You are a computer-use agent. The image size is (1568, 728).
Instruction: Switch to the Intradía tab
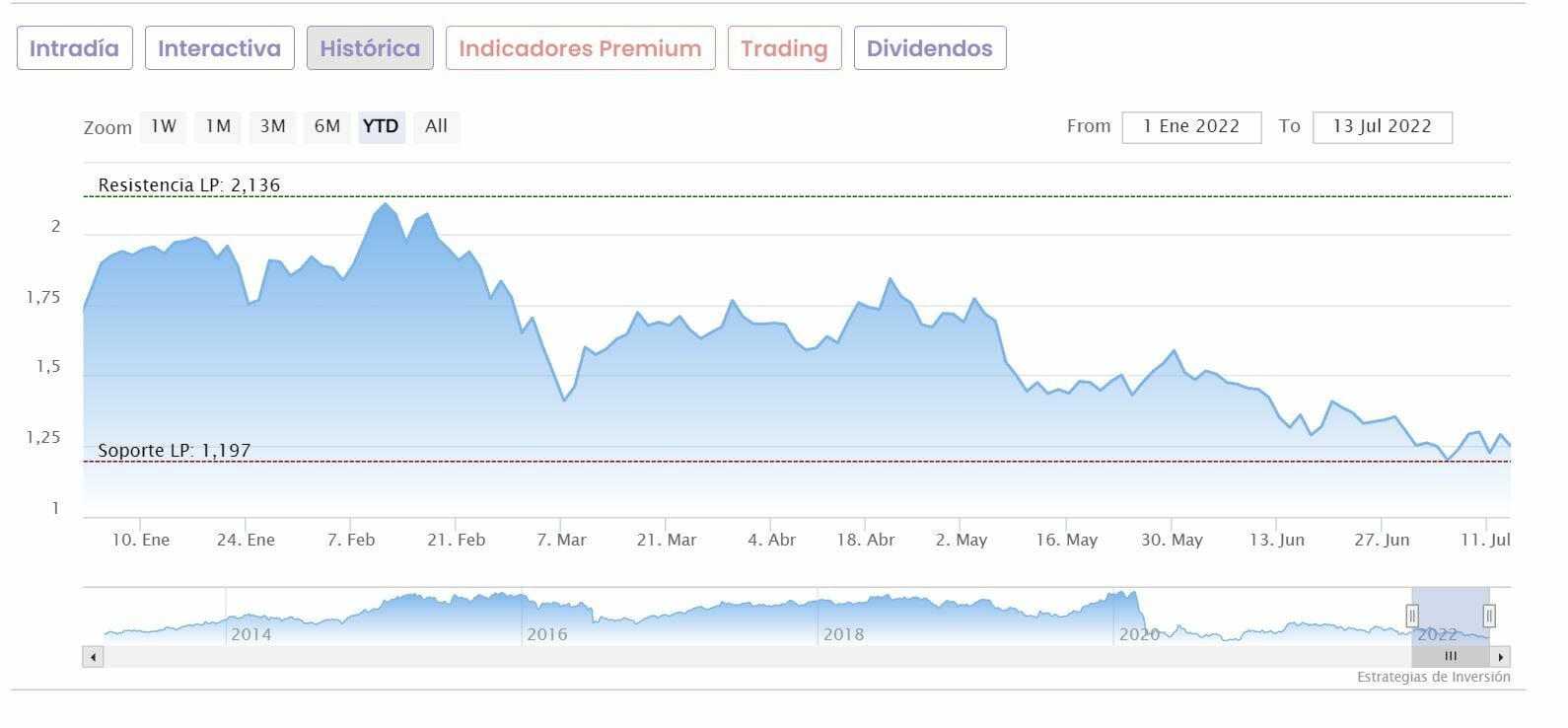[74, 48]
